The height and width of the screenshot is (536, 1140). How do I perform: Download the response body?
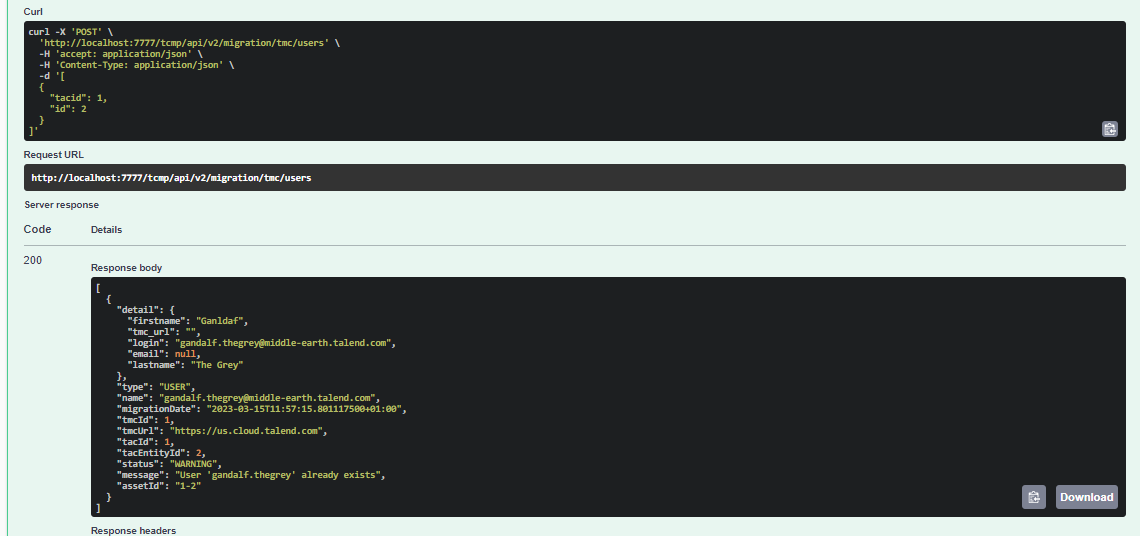click(x=1086, y=497)
